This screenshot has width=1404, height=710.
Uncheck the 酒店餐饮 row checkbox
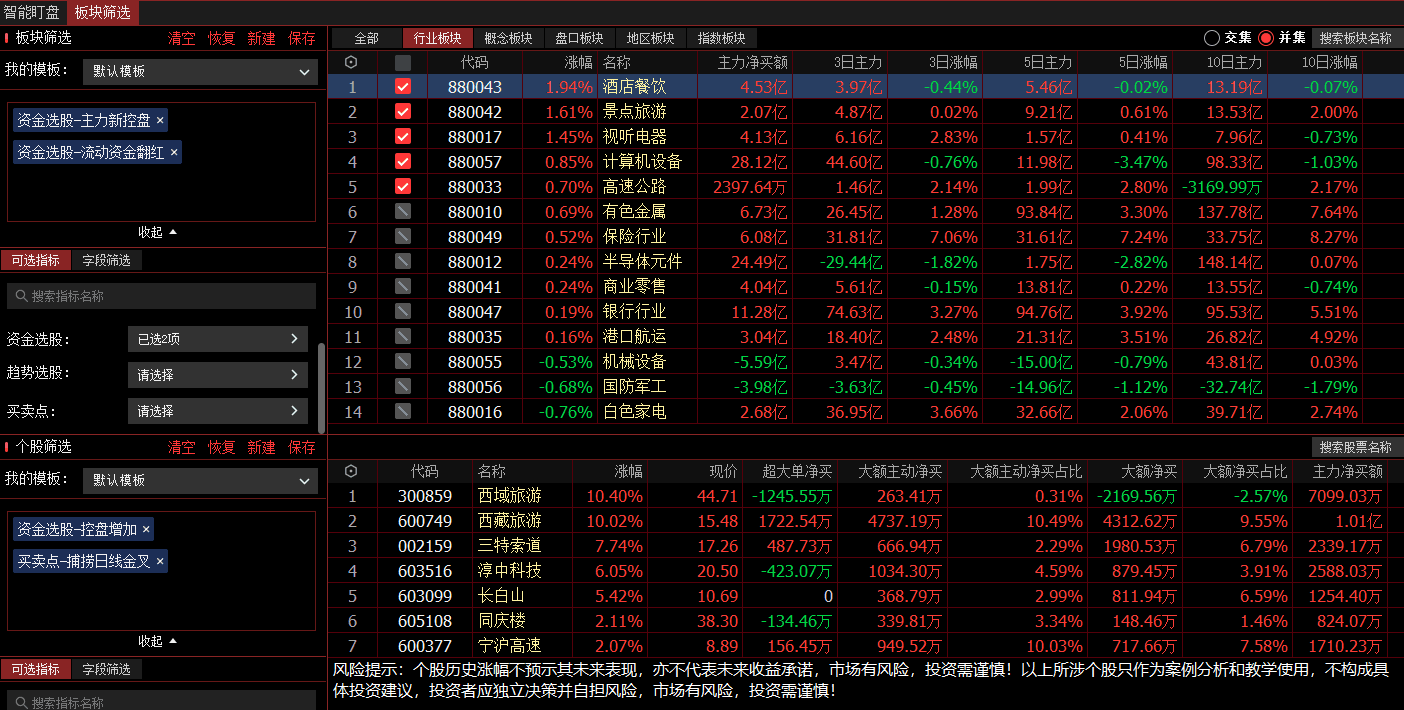[x=403, y=87]
